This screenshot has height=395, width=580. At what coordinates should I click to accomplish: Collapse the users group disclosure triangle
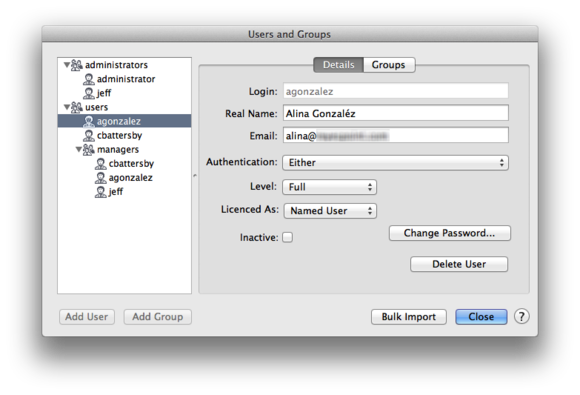pos(67,107)
